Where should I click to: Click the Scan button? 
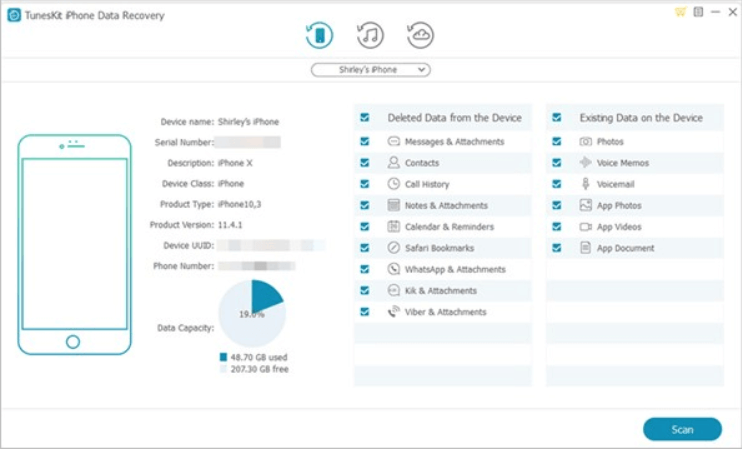point(682,429)
